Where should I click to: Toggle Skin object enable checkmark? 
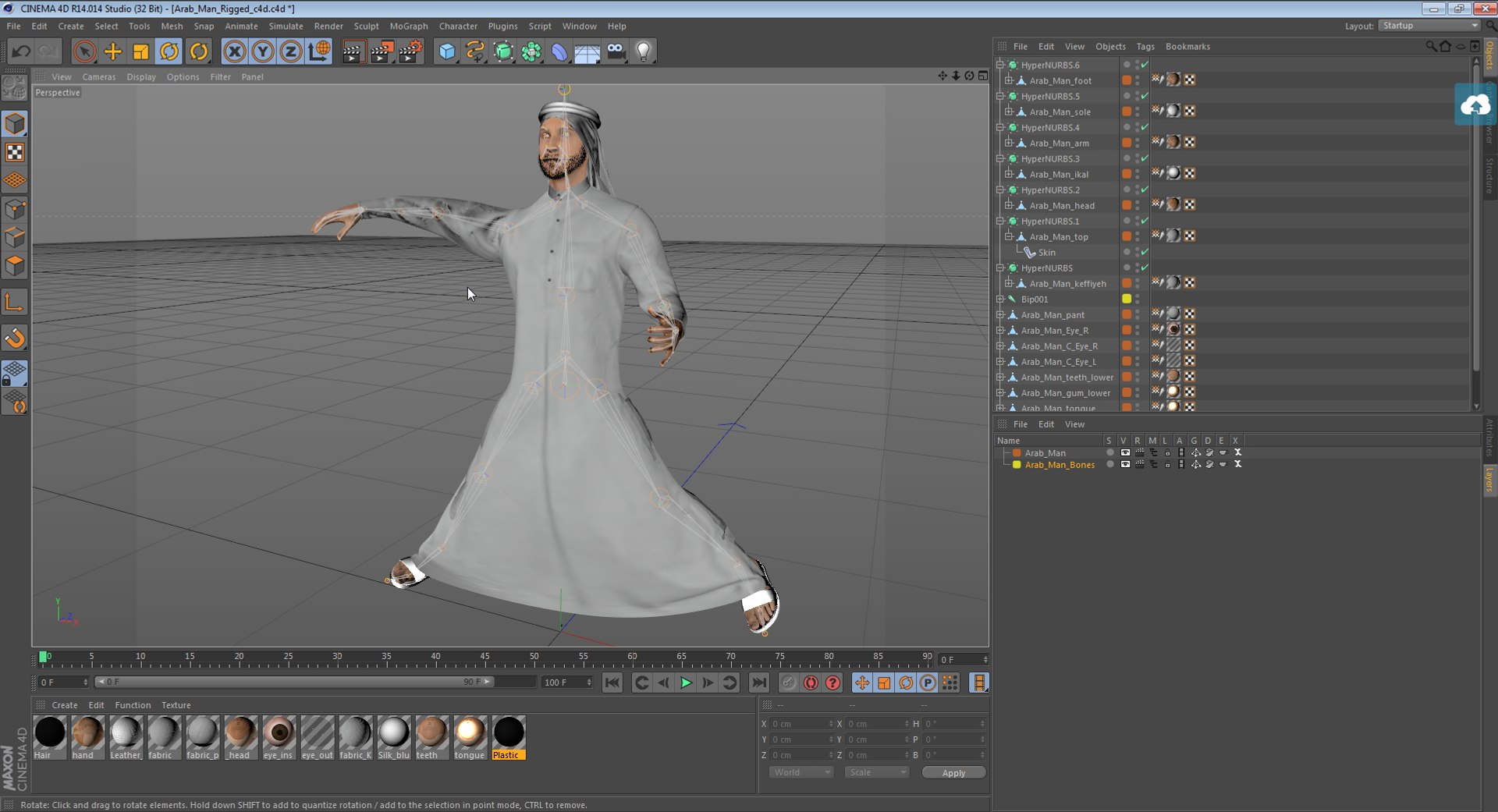tap(1145, 252)
